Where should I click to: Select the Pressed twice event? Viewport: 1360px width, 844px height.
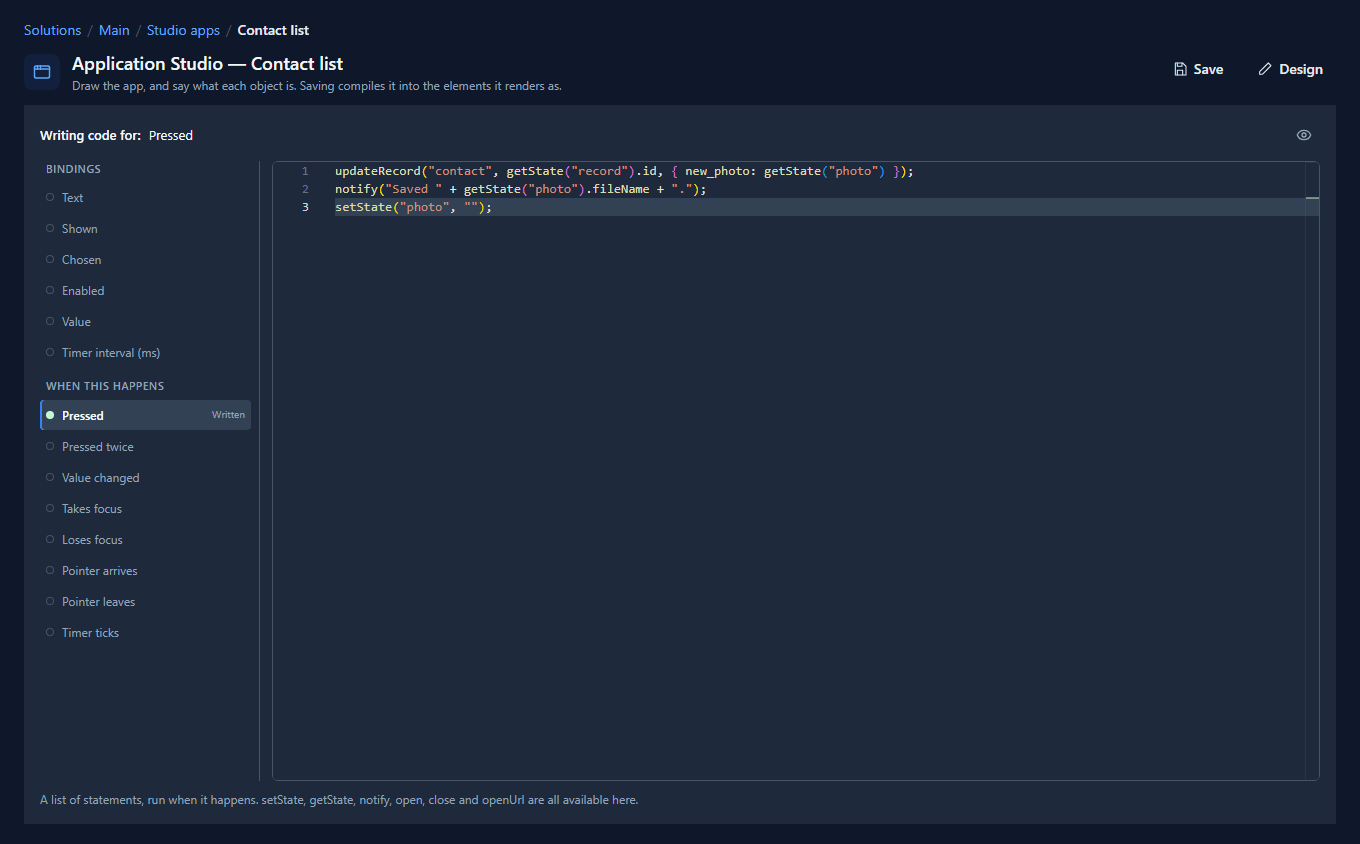coord(145,447)
